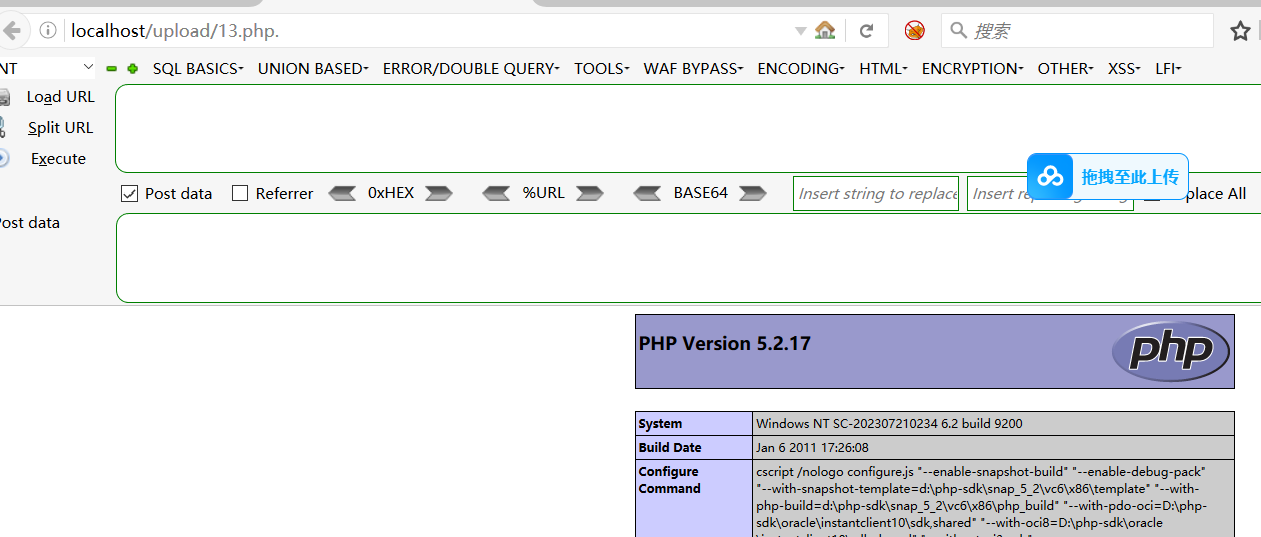Enable the Referrer checkbox
This screenshot has width=1261, height=537.
pyautogui.click(x=240, y=194)
